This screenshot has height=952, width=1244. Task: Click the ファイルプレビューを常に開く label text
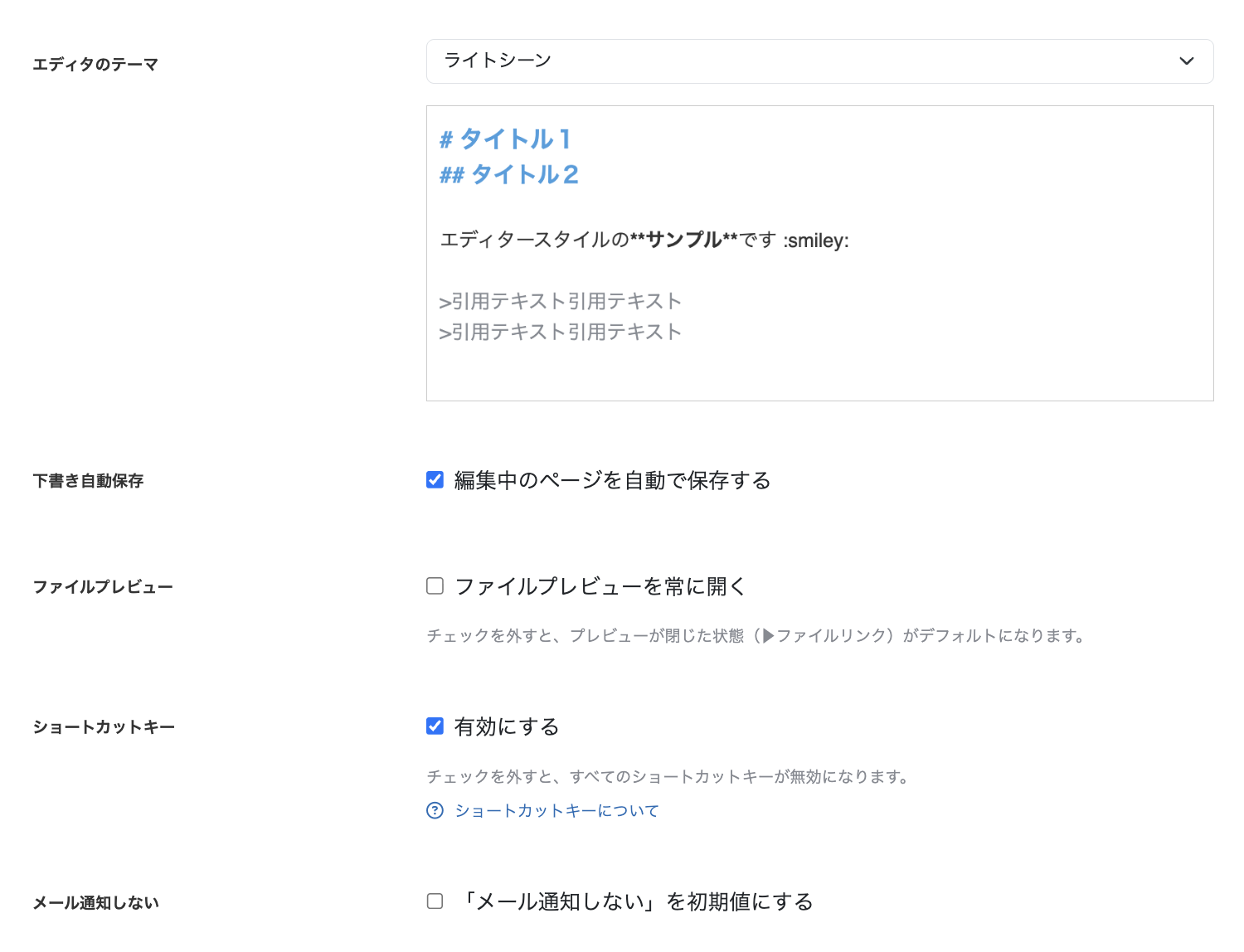click(x=600, y=586)
